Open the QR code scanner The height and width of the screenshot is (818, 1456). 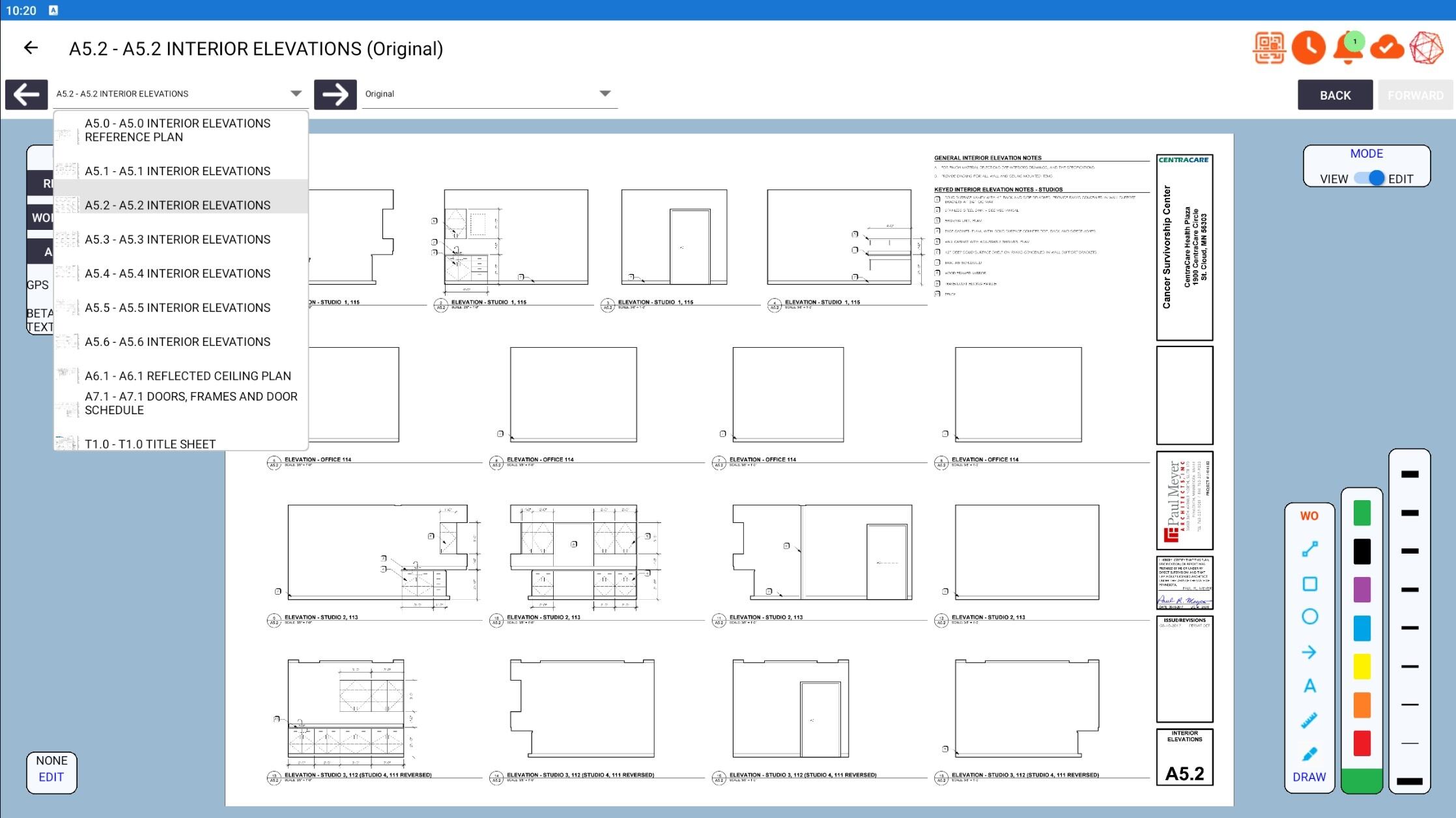coord(1269,47)
